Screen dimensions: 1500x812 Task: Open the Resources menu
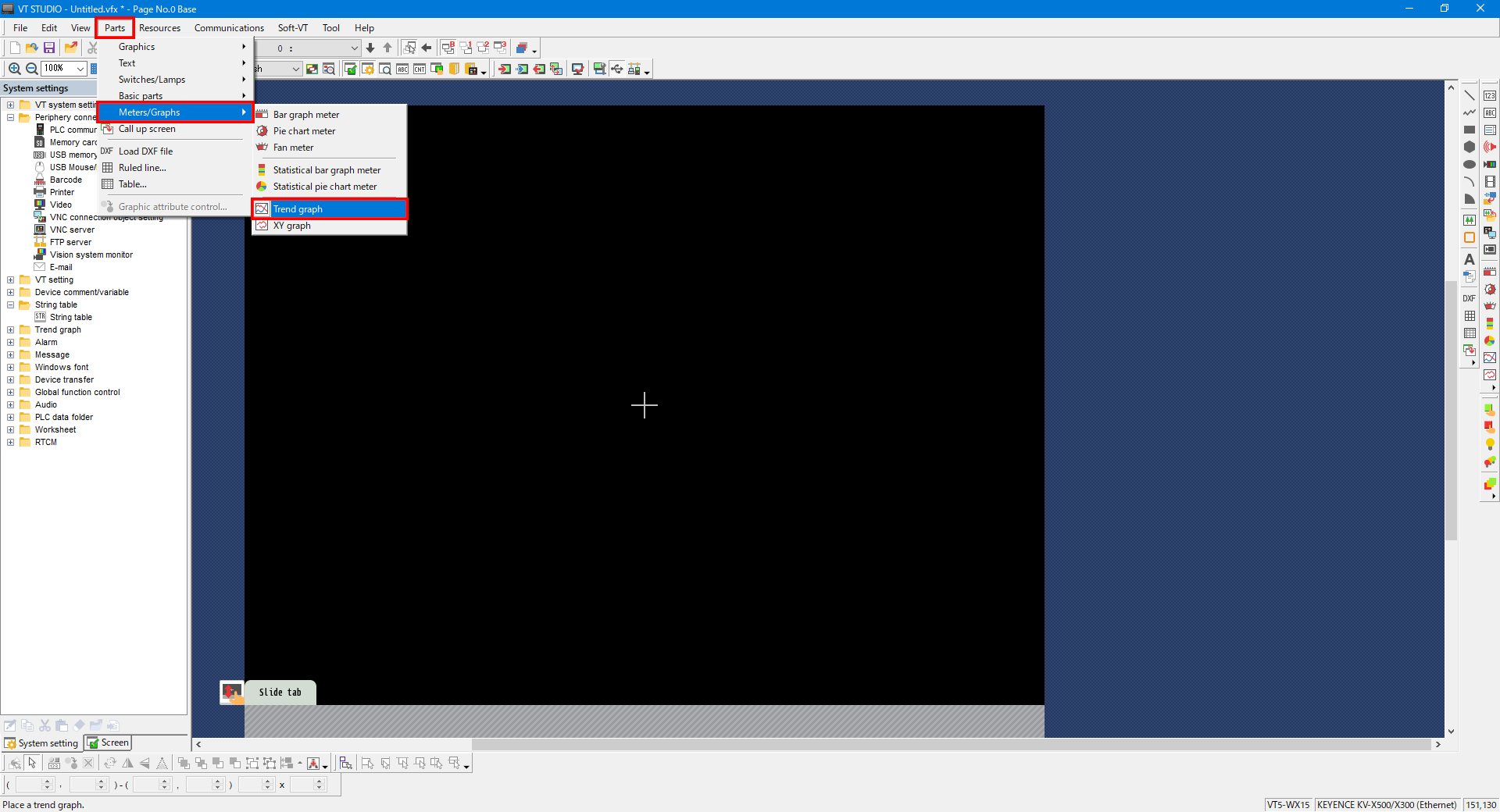tap(159, 28)
